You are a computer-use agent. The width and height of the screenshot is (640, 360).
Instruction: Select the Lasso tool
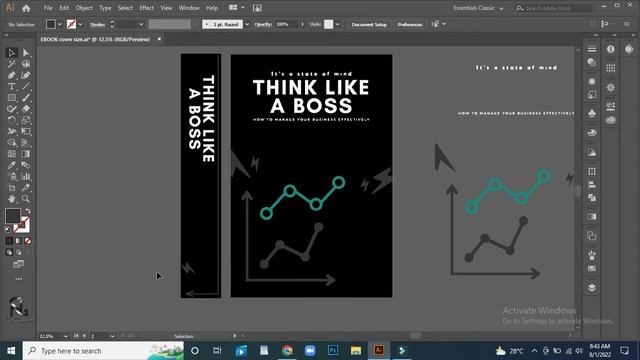(26, 64)
